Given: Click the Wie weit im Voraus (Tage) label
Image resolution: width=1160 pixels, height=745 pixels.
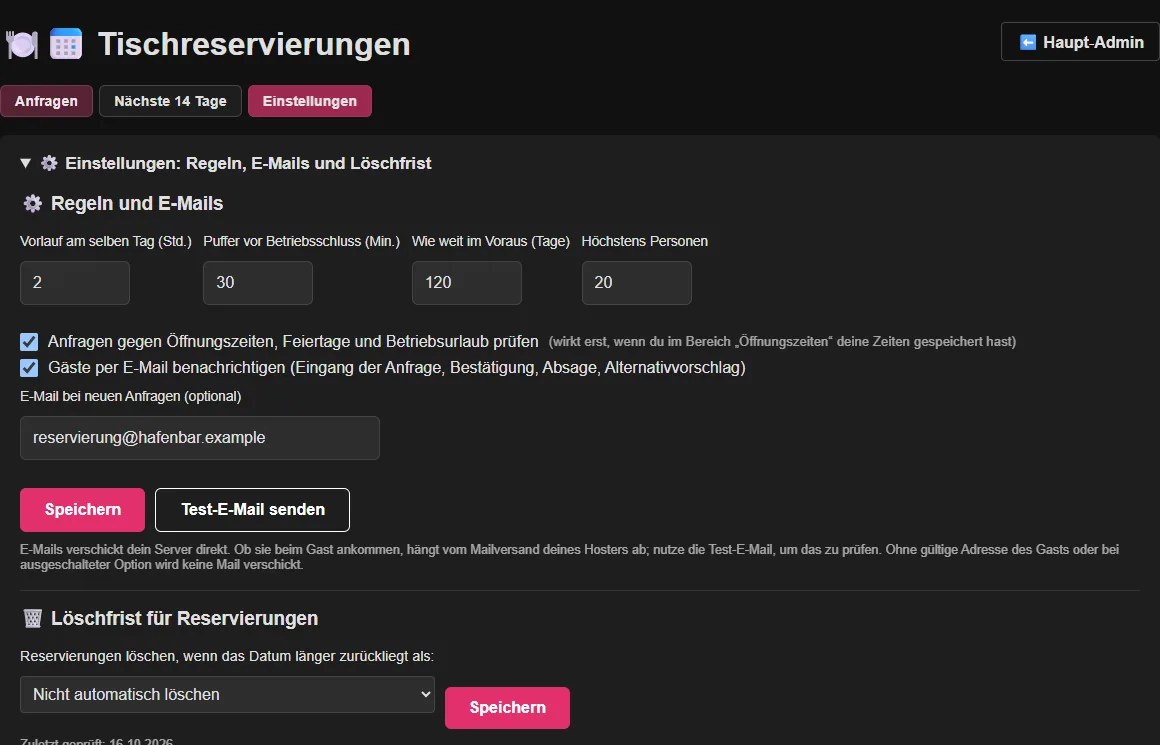Looking at the screenshot, I should pyautogui.click(x=490, y=241).
